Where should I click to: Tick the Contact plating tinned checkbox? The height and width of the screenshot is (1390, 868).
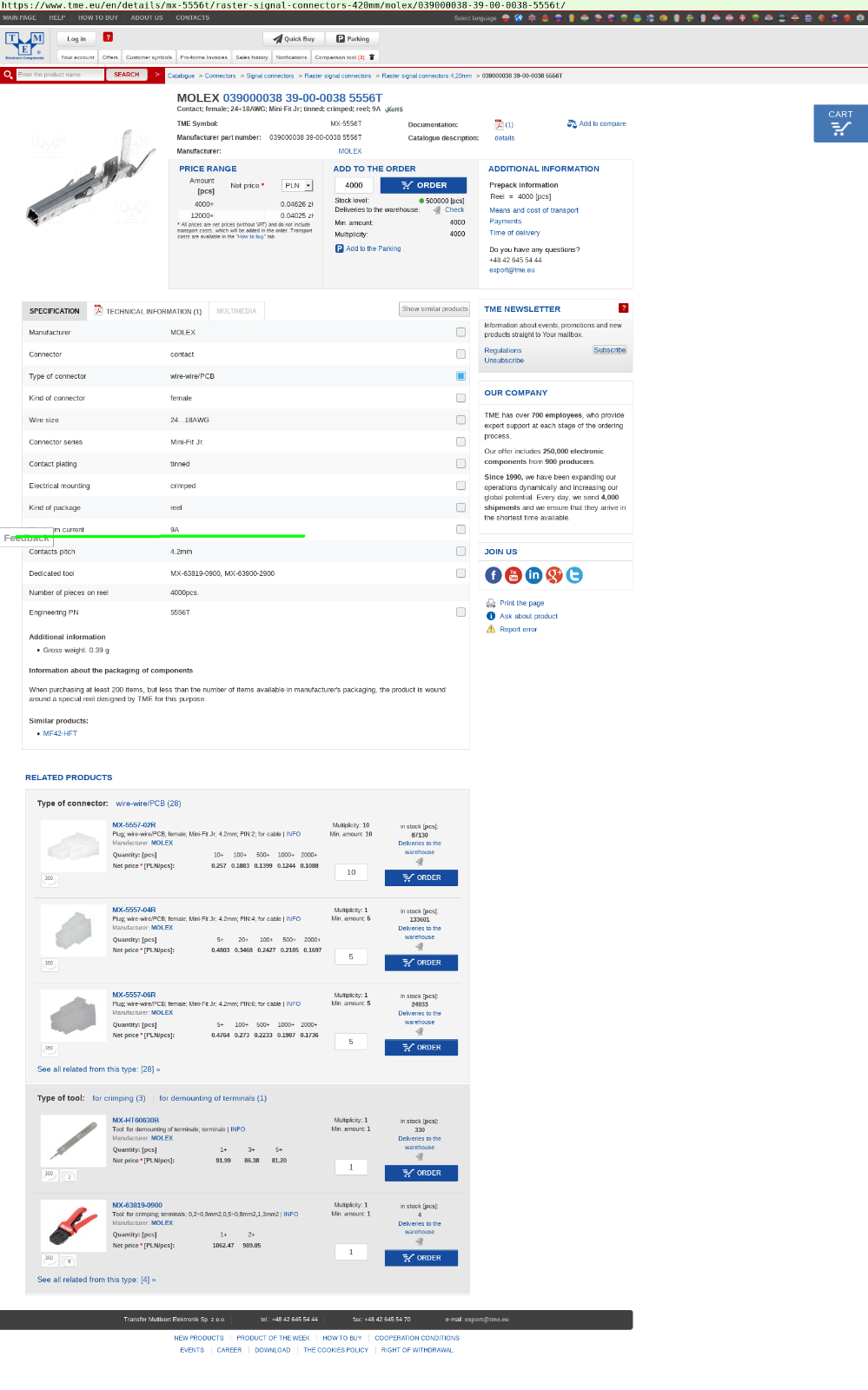461,463
